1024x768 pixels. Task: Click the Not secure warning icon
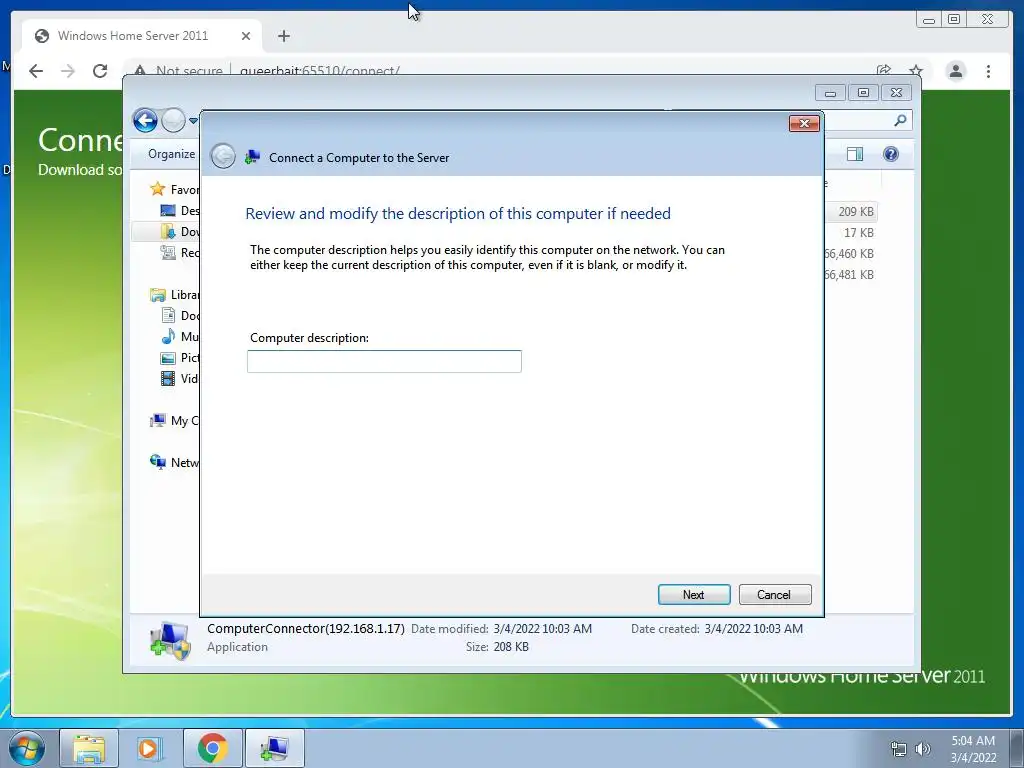[x=140, y=71]
